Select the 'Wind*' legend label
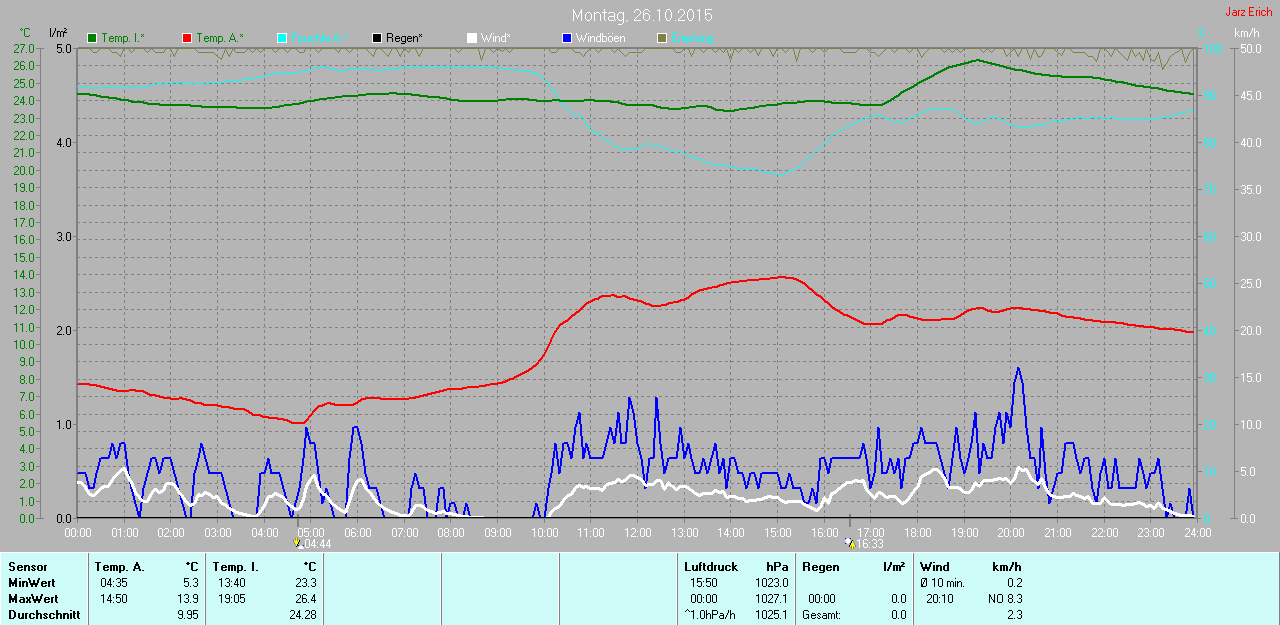Image resolution: width=1280 pixels, height=625 pixels. click(x=496, y=38)
